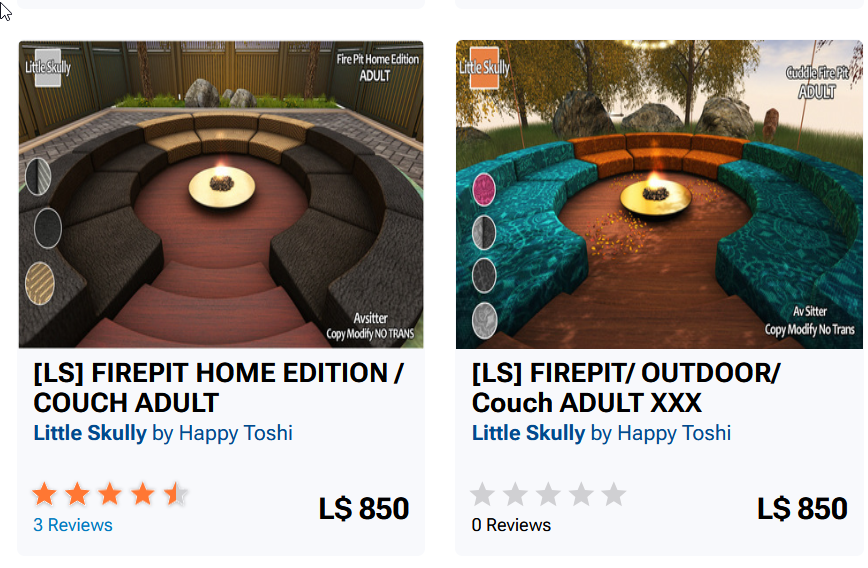Click the last gray star of Outdoor firepit
868x568 pixels.
point(614,494)
